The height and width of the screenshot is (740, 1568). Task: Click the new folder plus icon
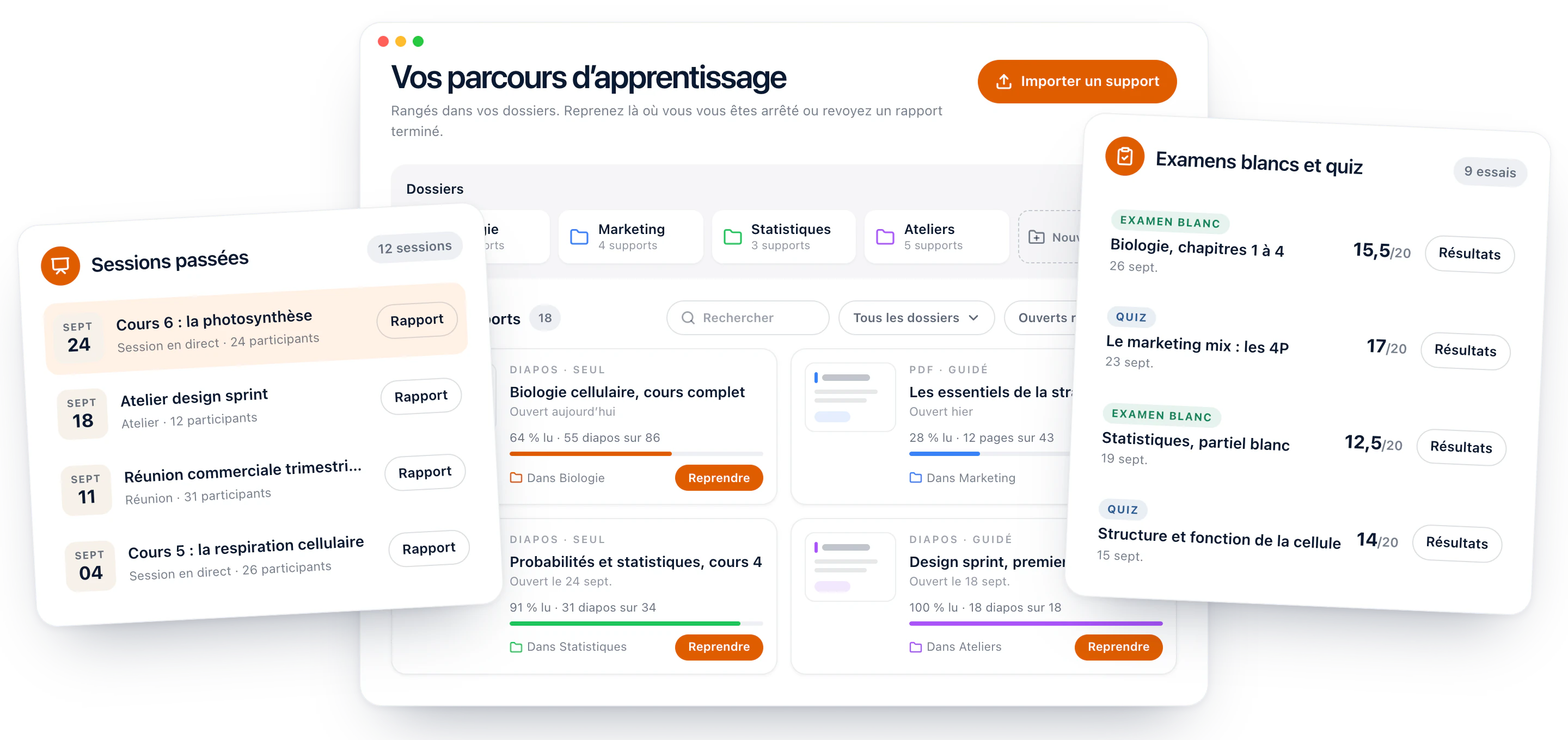click(1036, 237)
